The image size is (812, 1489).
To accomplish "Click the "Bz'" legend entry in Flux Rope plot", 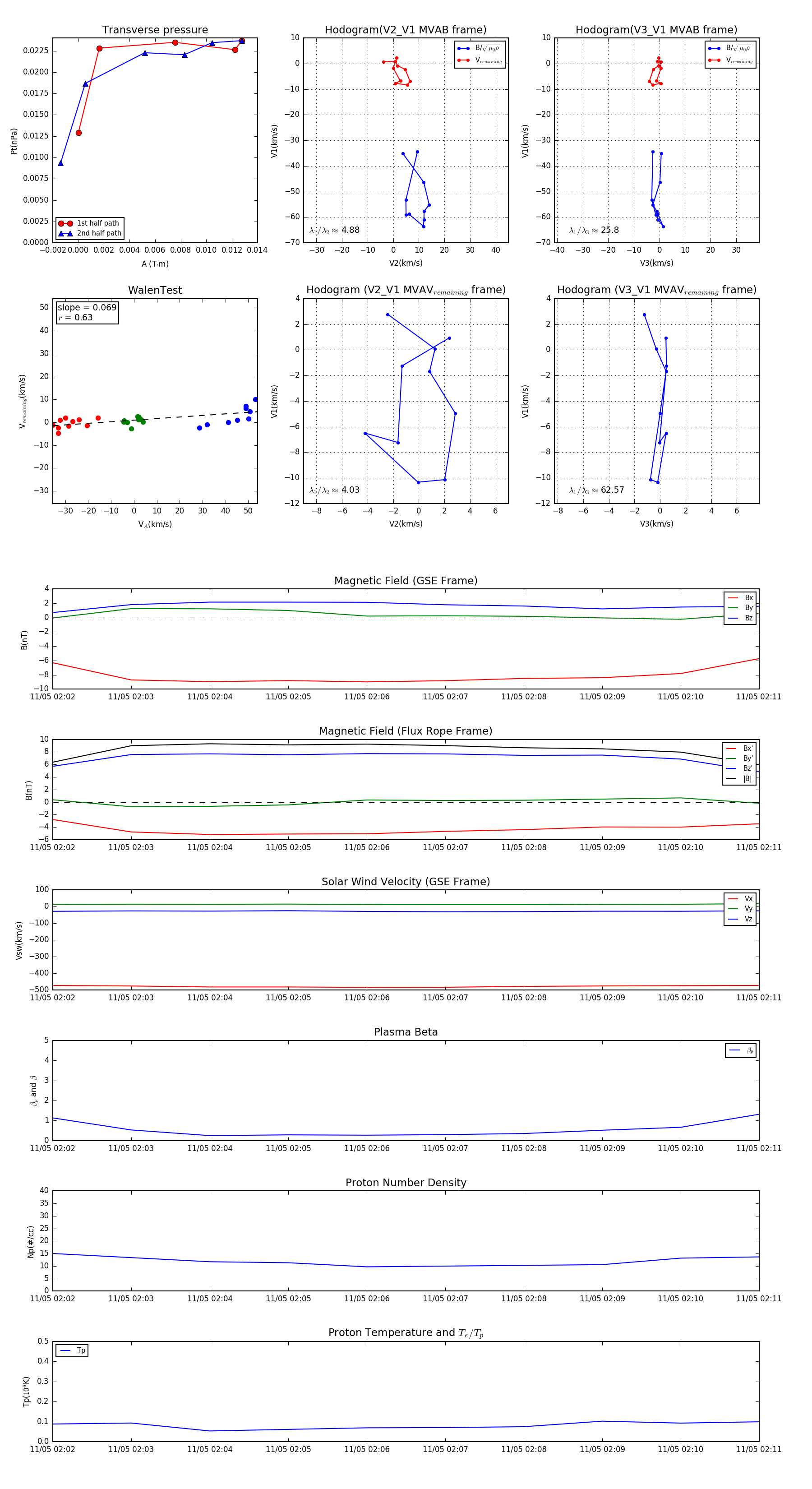I will point(740,768).
